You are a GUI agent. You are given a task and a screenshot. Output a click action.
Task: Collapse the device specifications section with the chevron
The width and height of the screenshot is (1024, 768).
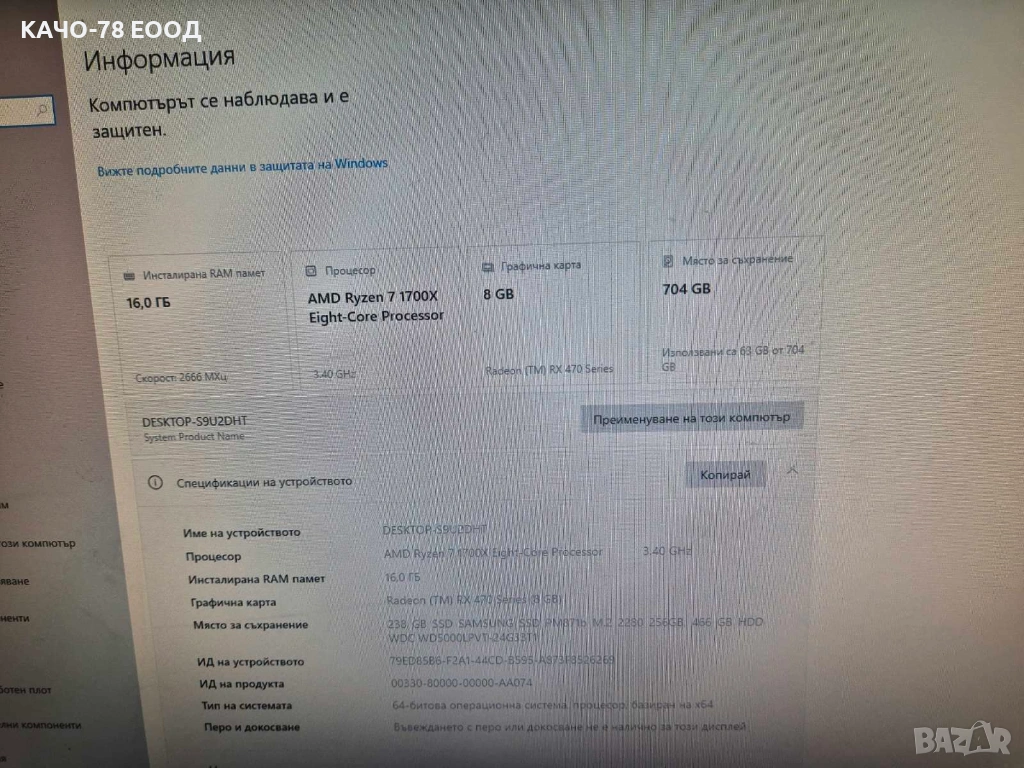click(x=792, y=470)
